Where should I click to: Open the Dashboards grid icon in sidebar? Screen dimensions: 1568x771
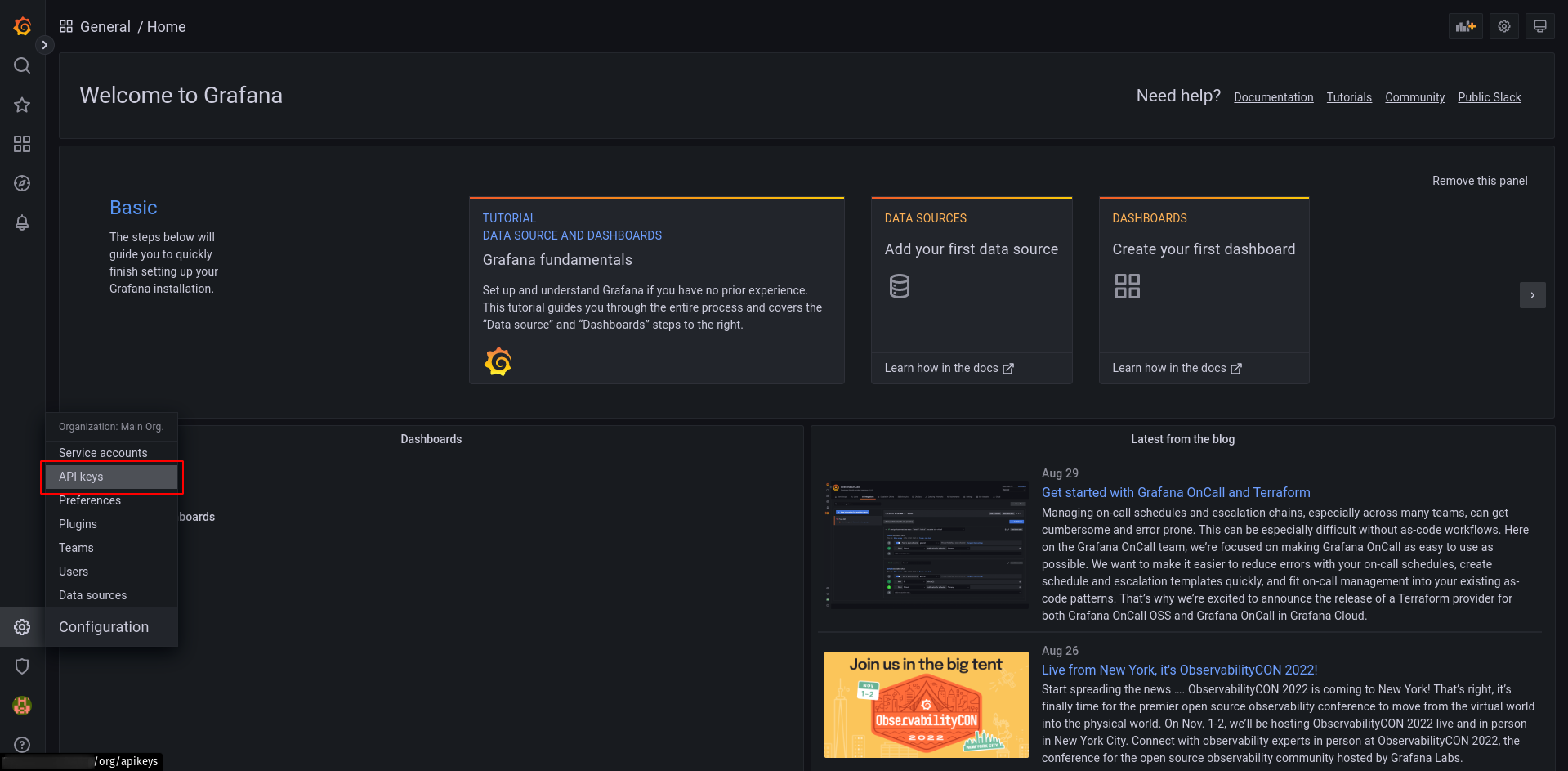click(x=22, y=144)
